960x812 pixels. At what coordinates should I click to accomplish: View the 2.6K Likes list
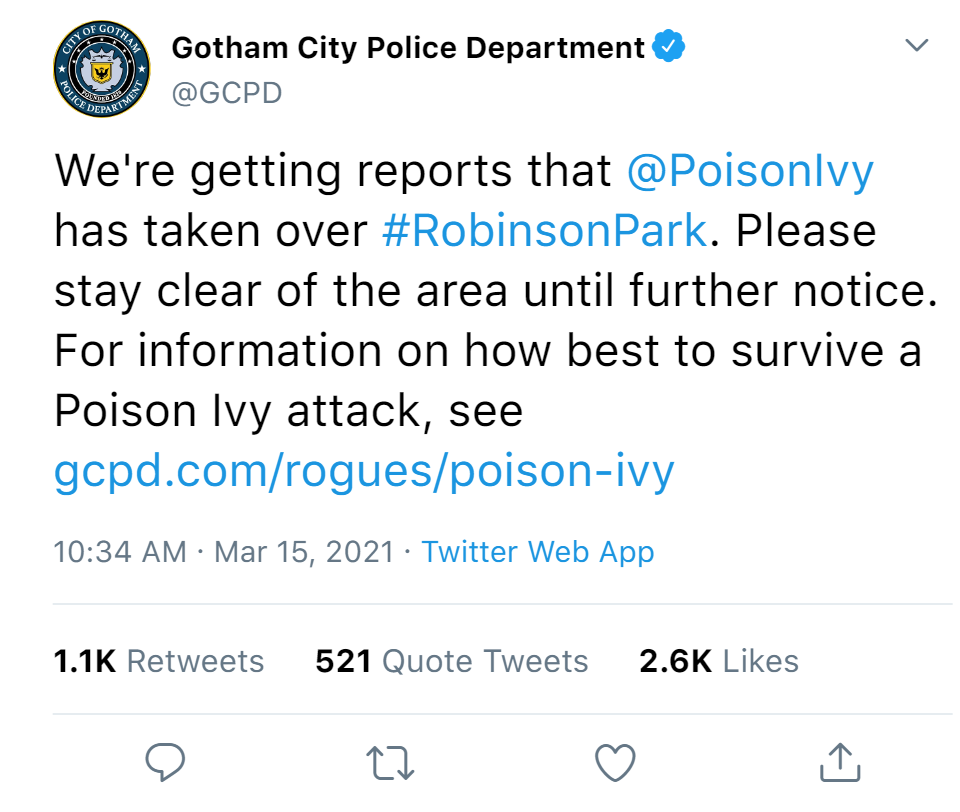[x=719, y=661]
